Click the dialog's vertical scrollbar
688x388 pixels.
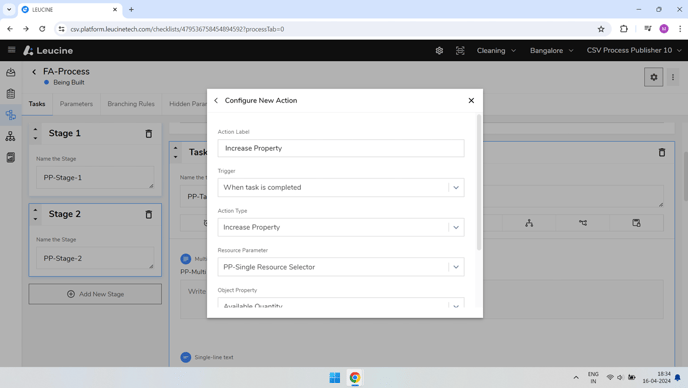point(479,182)
